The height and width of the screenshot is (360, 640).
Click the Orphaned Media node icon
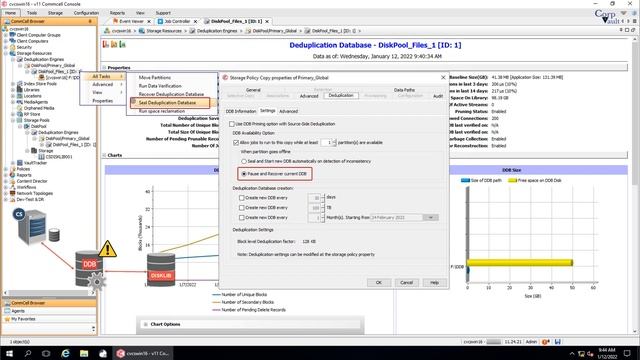point(20,108)
